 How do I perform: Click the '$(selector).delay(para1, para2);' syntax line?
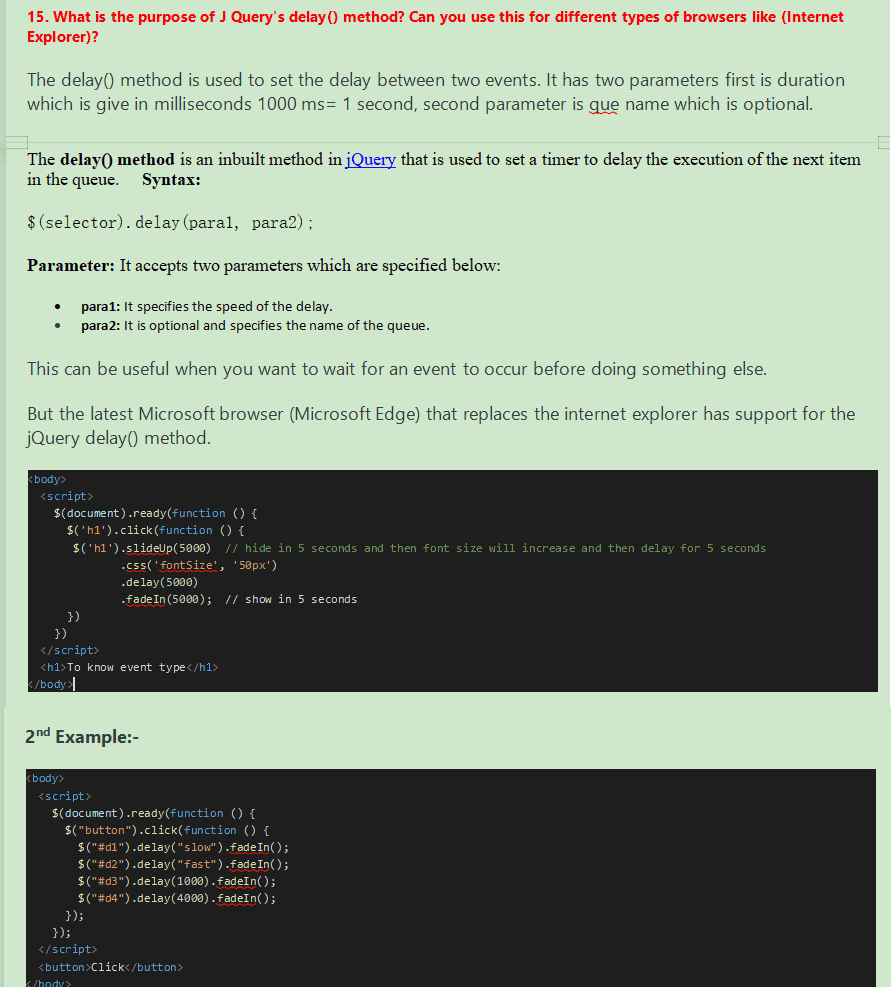coord(170,223)
